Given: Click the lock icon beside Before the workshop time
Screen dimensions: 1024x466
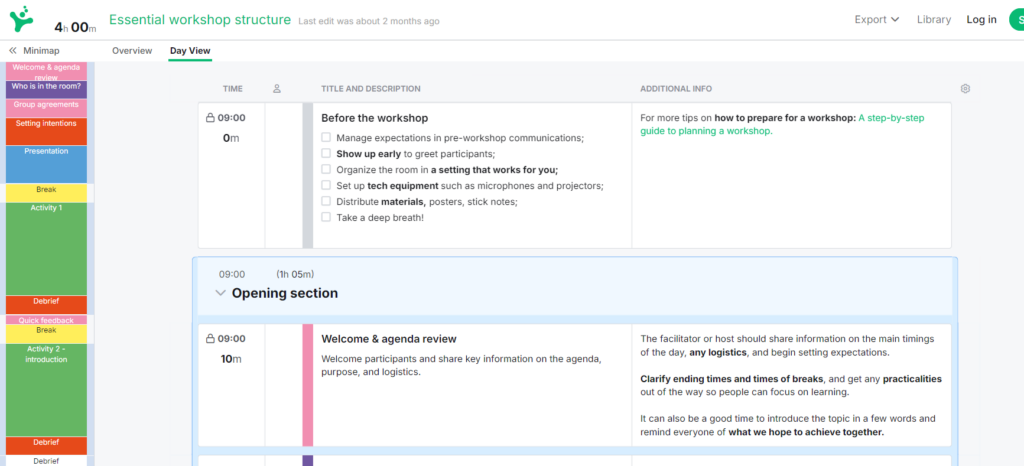Looking at the screenshot, I should (x=210, y=118).
